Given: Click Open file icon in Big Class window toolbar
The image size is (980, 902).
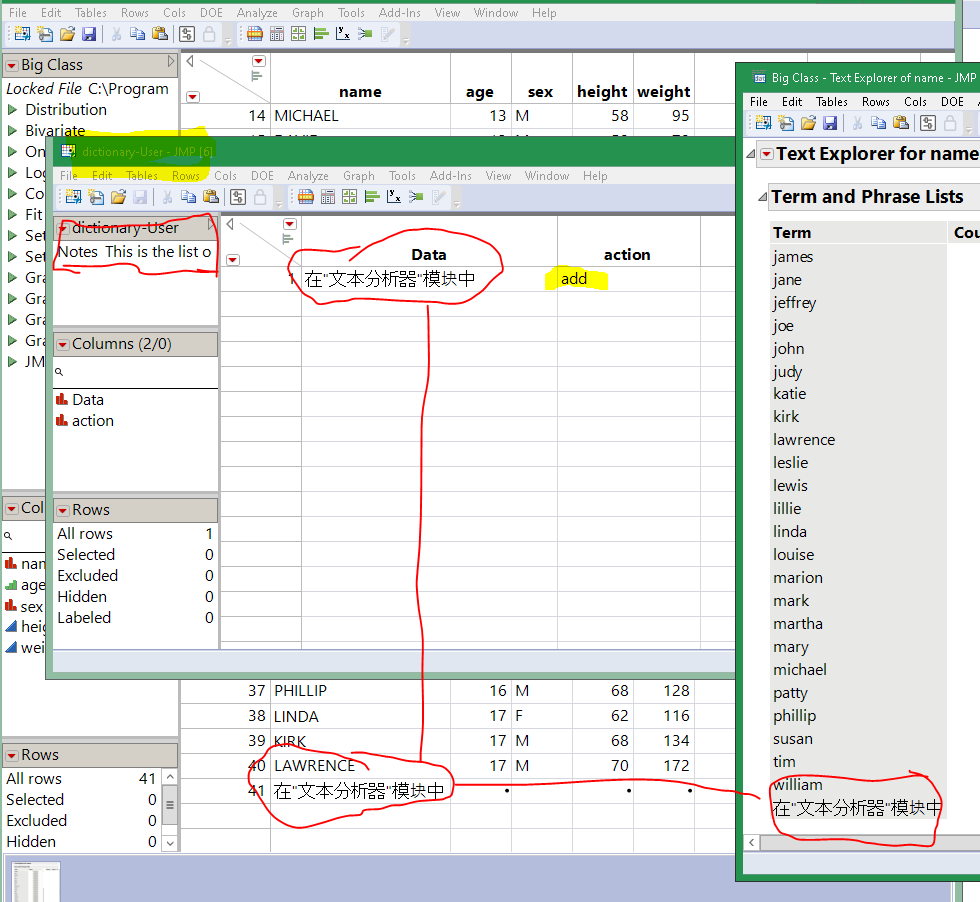Looking at the screenshot, I should click(67, 34).
